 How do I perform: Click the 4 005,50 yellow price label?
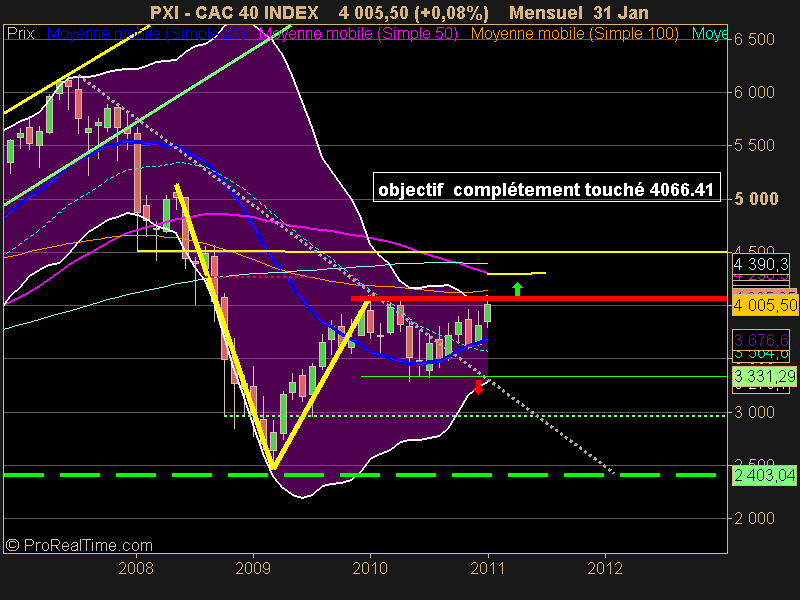[765, 306]
